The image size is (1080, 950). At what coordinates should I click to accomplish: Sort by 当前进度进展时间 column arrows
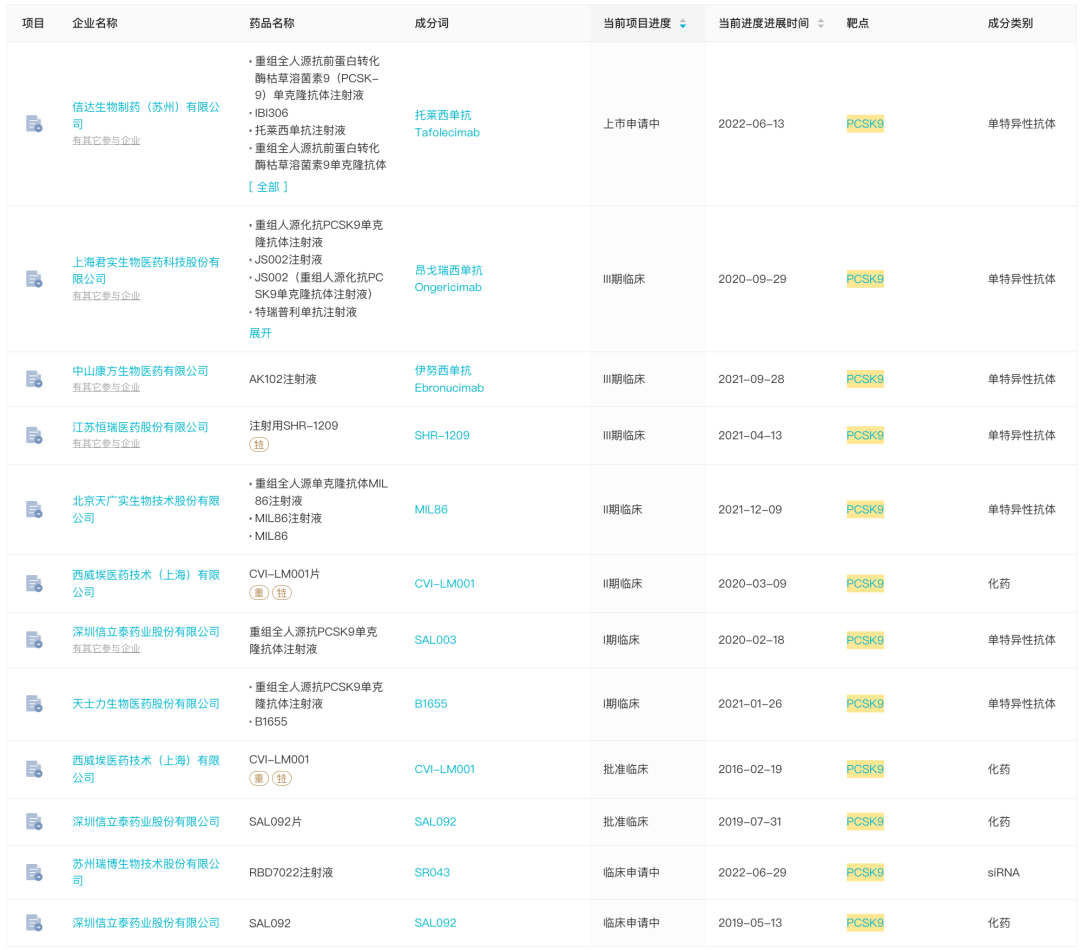[x=820, y=23]
